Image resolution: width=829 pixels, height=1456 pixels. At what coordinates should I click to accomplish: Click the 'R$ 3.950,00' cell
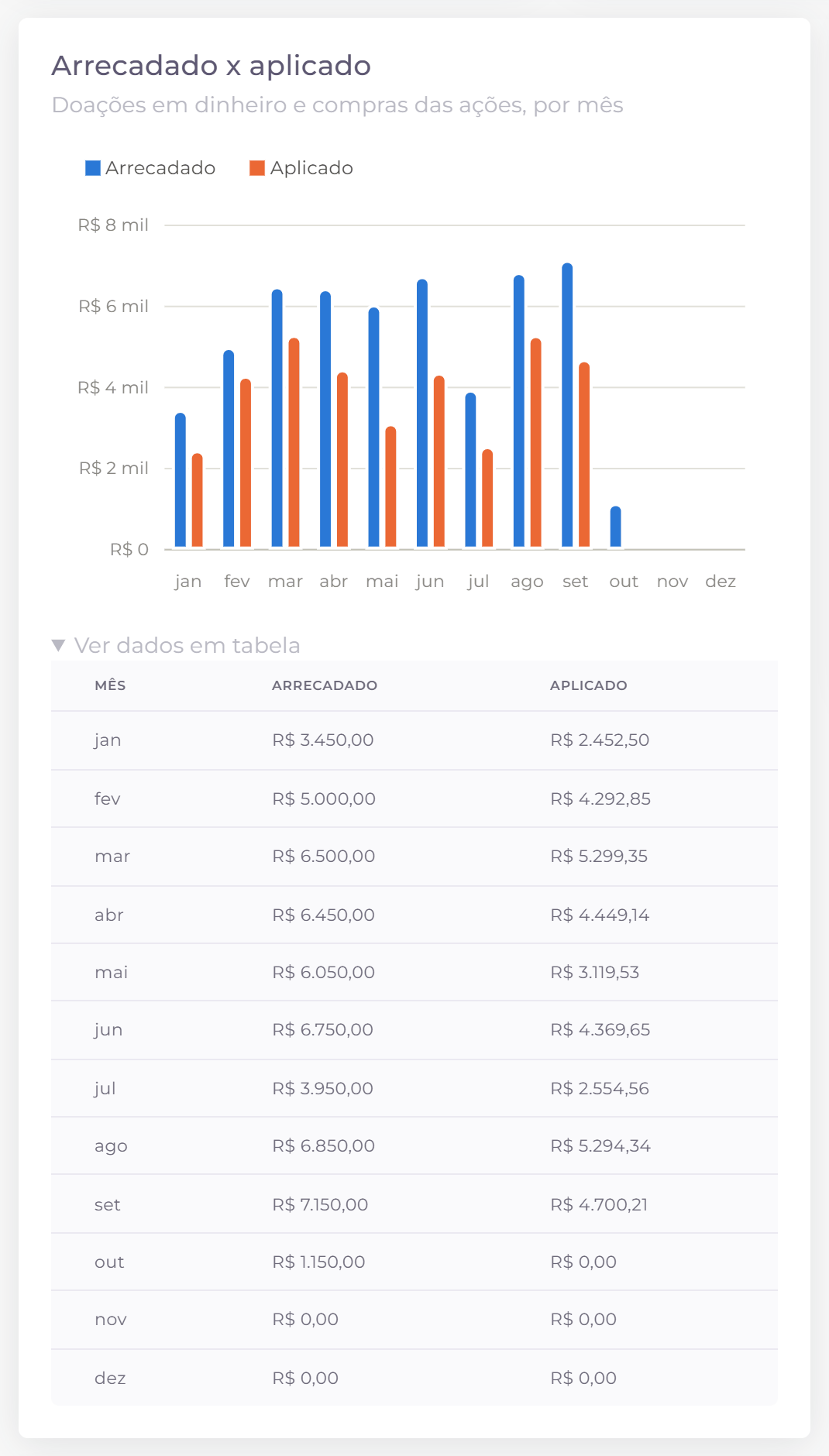click(323, 1088)
